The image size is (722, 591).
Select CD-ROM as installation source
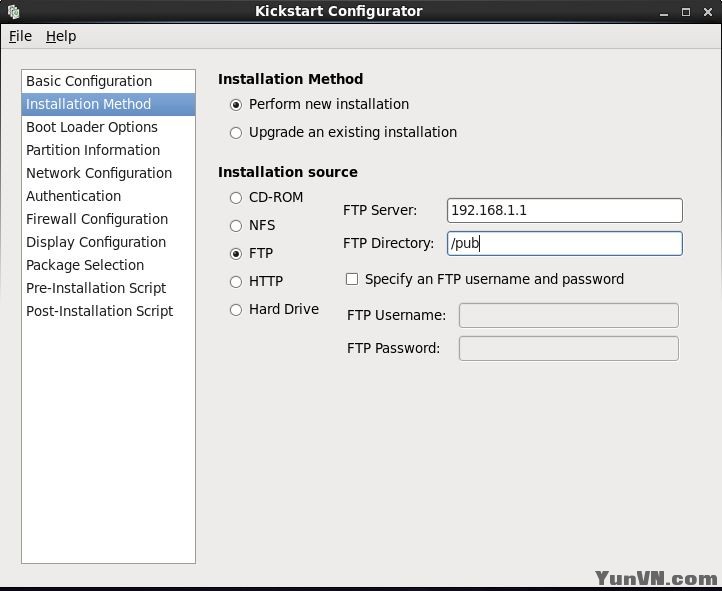(x=236, y=198)
